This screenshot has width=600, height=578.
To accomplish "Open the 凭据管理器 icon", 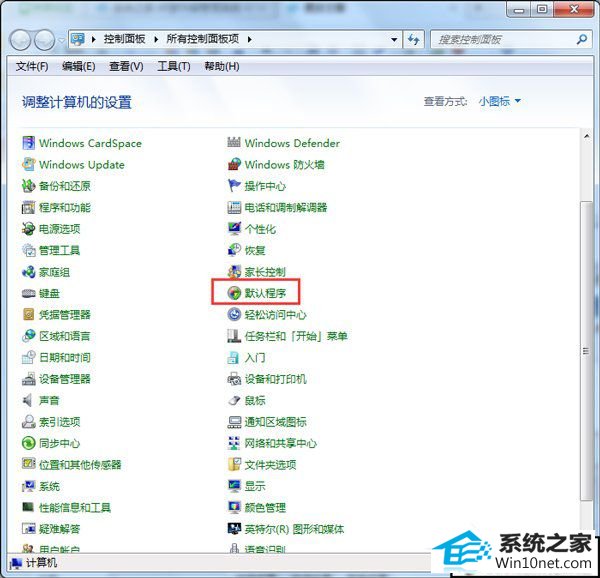I will tap(29, 314).
